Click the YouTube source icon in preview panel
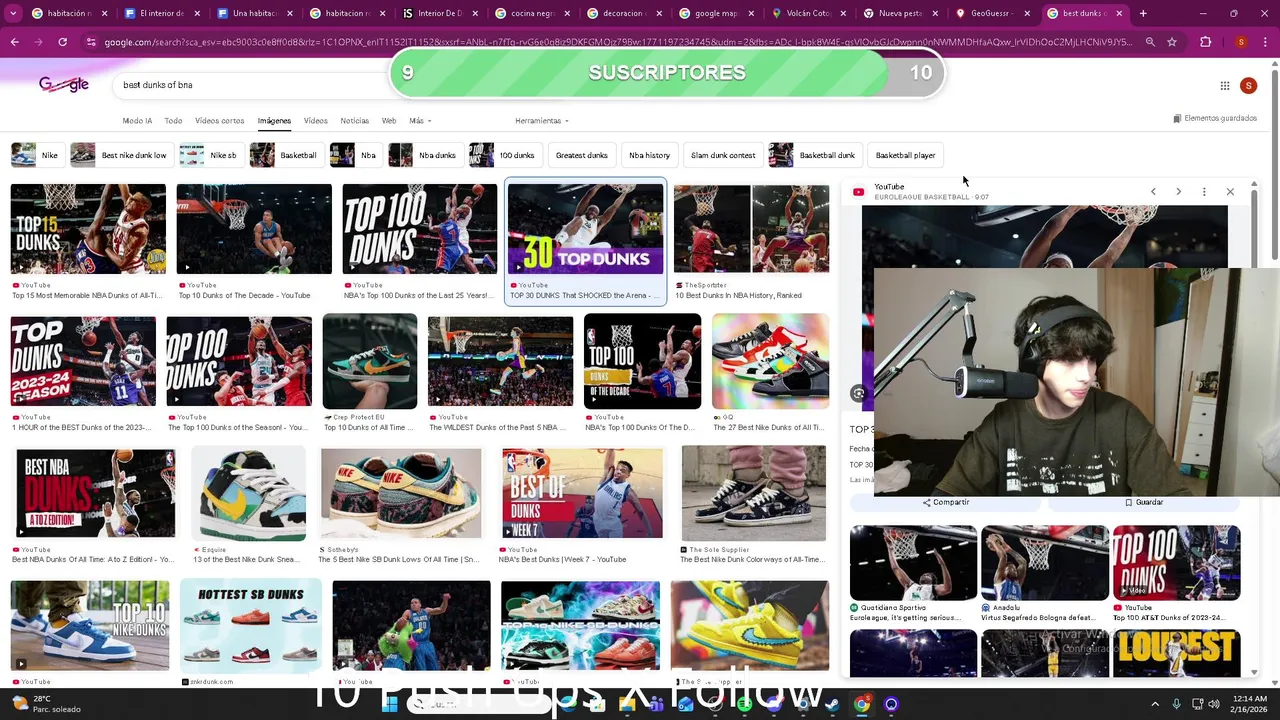Image resolution: width=1280 pixels, height=720 pixels. coord(858,191)
